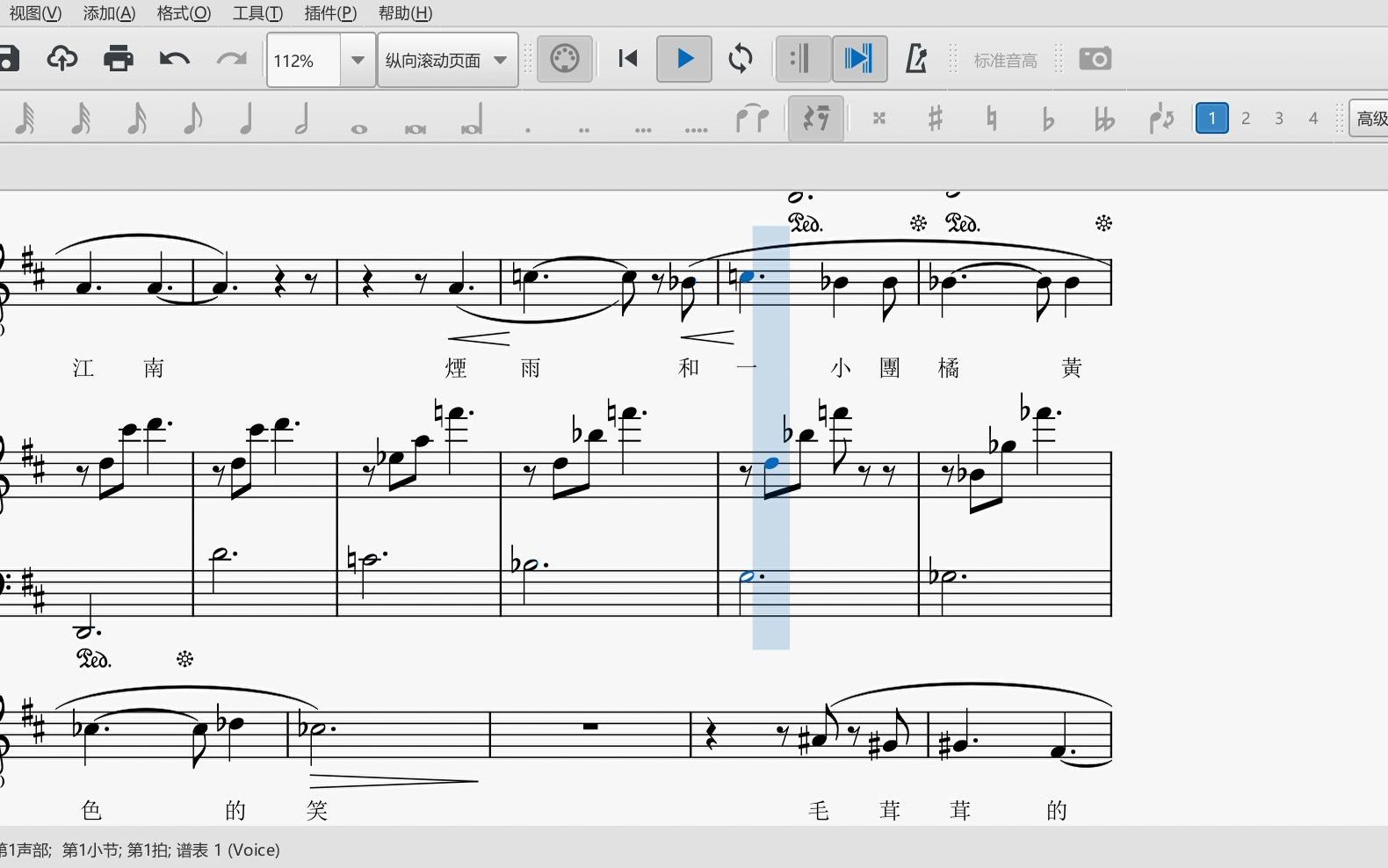
Task: Click the lyric 毛 in bottom system
Action: point(819,810)
